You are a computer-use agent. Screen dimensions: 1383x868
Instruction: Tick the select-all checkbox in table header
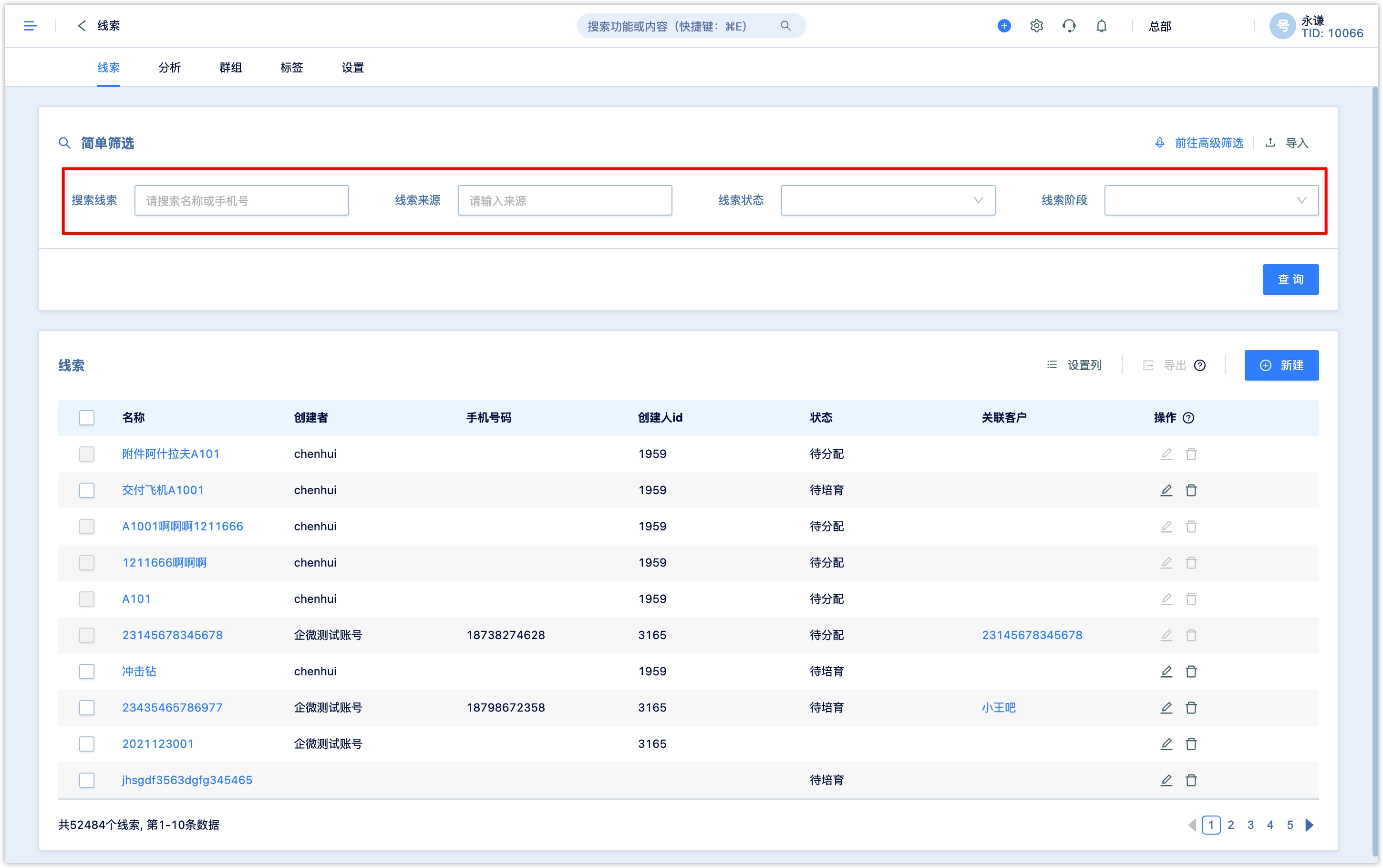click(87, 417)
